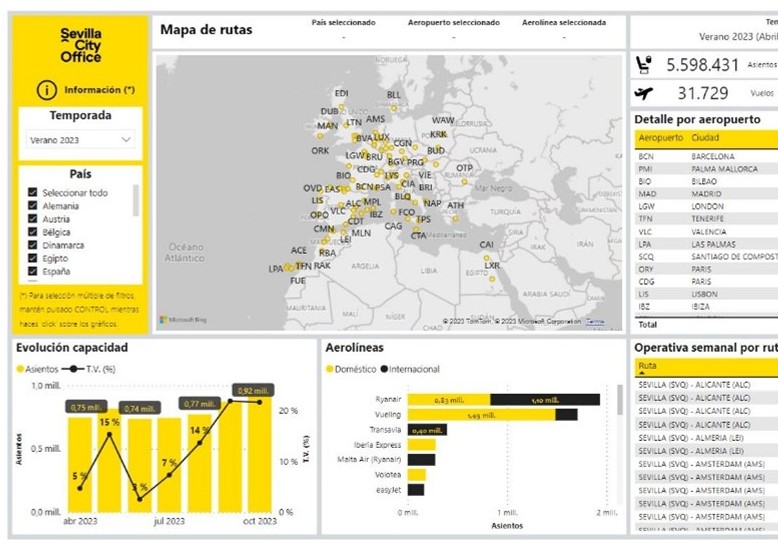This screenshot has width=778, height=554.
Task: Click the LXR airport marker on map
Action: coord(492,279)
